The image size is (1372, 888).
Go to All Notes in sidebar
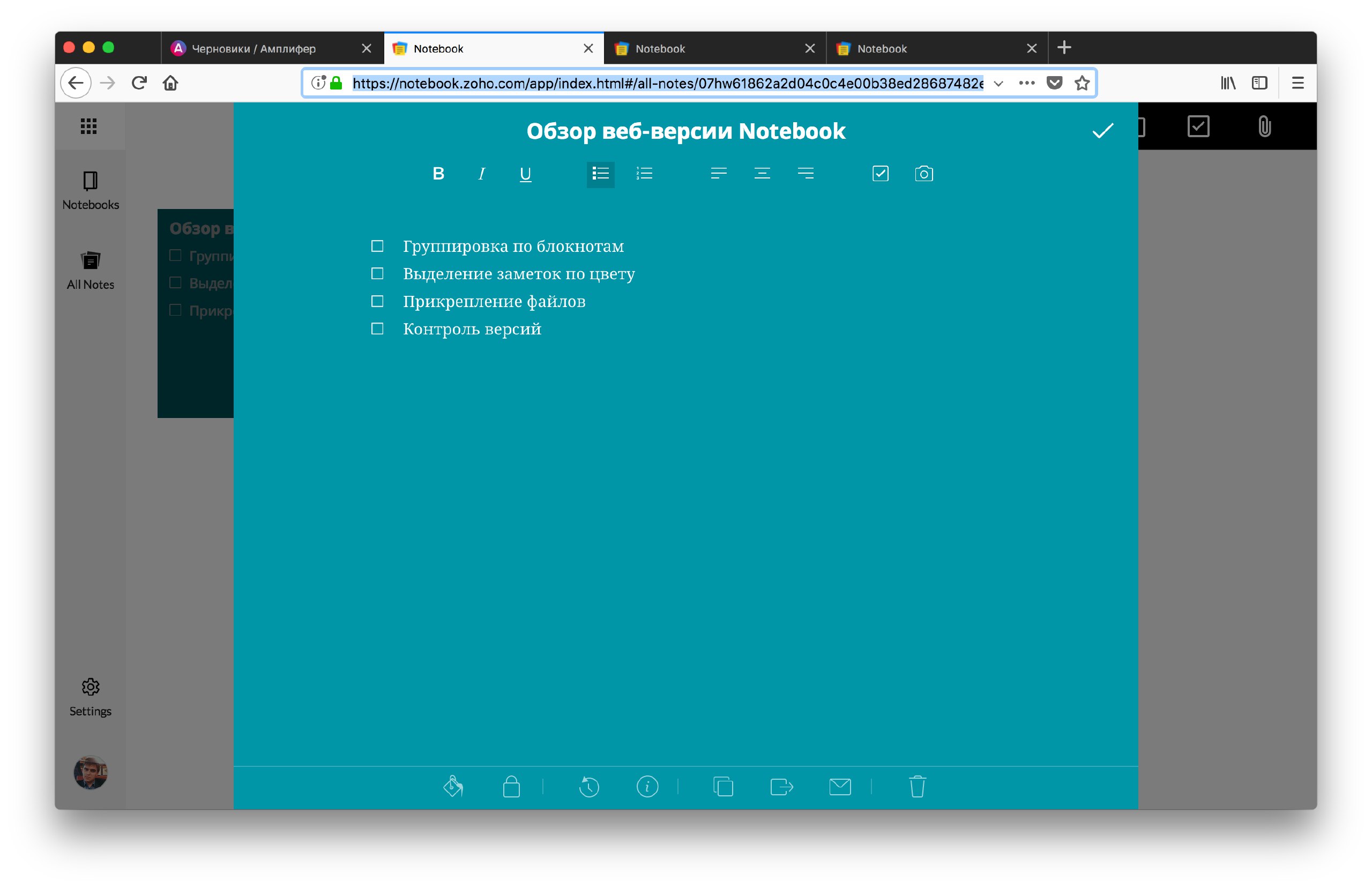[x=91, y=271]
